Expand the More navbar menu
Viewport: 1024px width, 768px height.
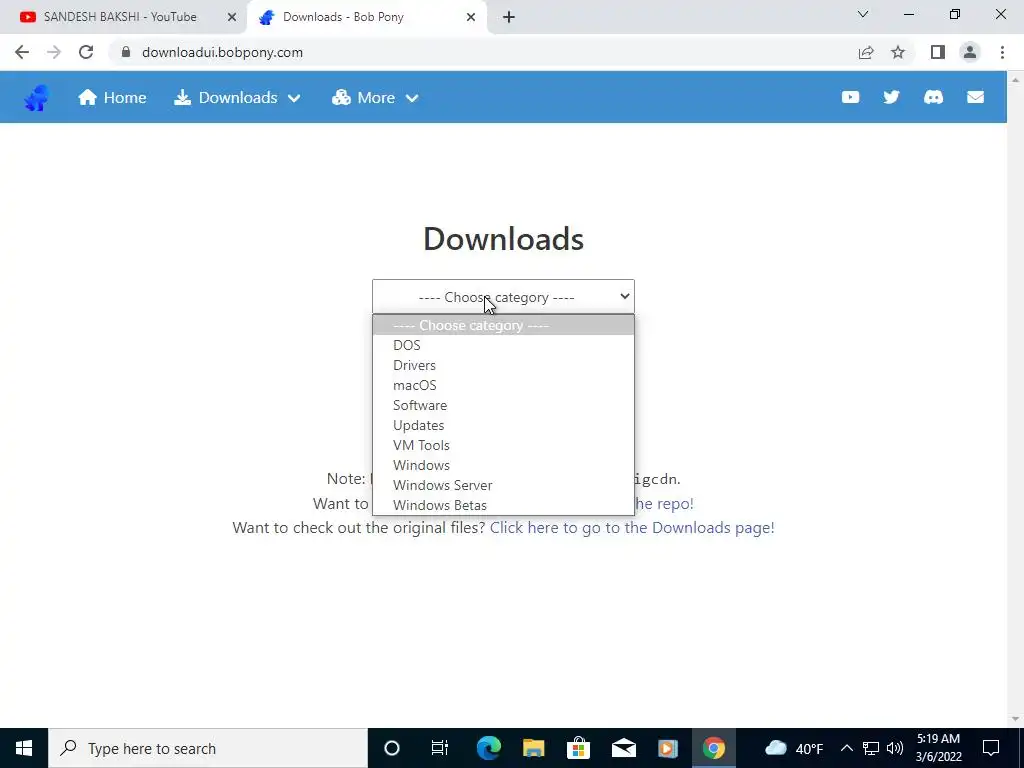[x=375, y=97]
